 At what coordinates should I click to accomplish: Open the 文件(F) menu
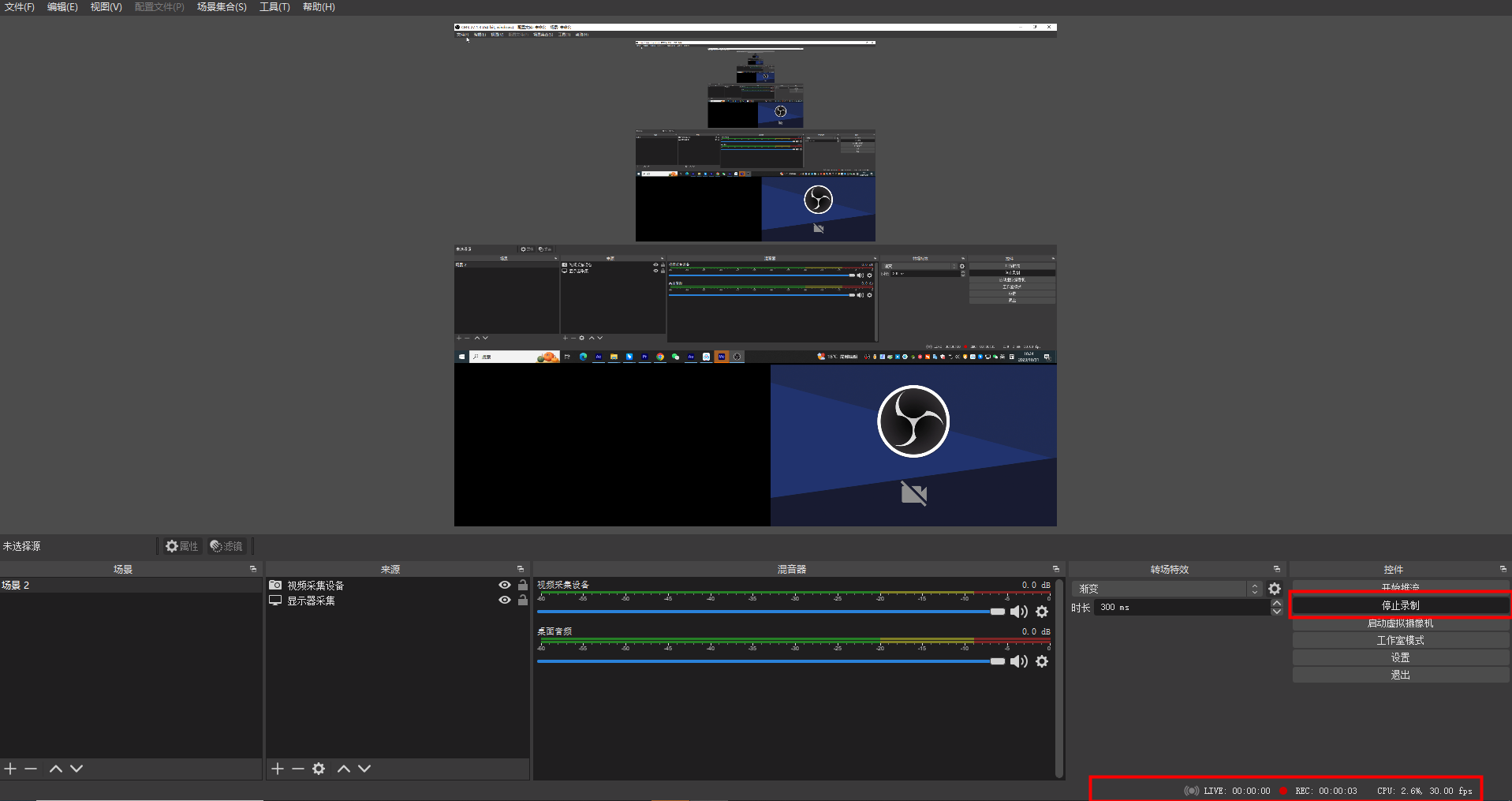20,7
